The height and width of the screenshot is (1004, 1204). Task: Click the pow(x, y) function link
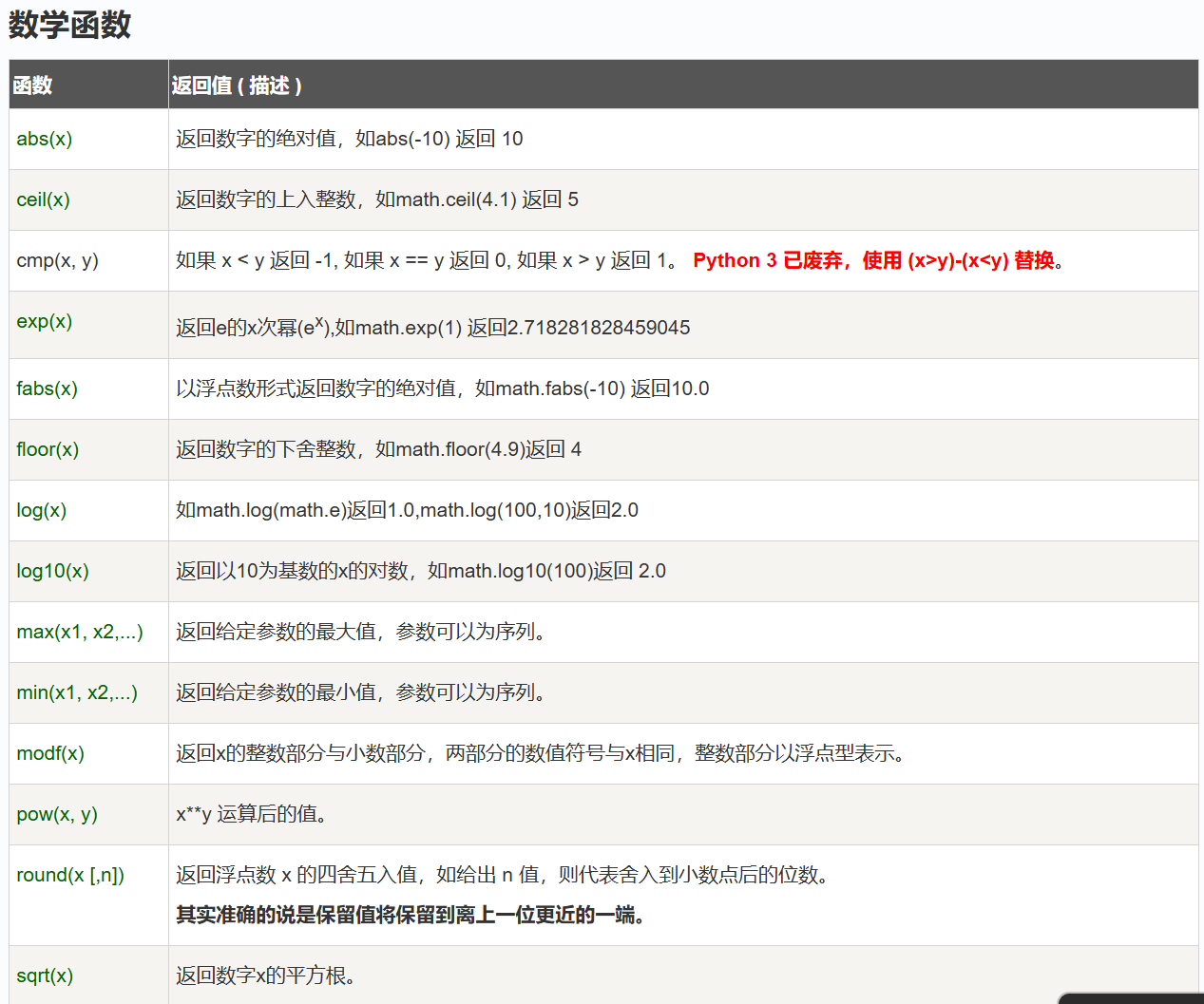[x=56, y=814]
